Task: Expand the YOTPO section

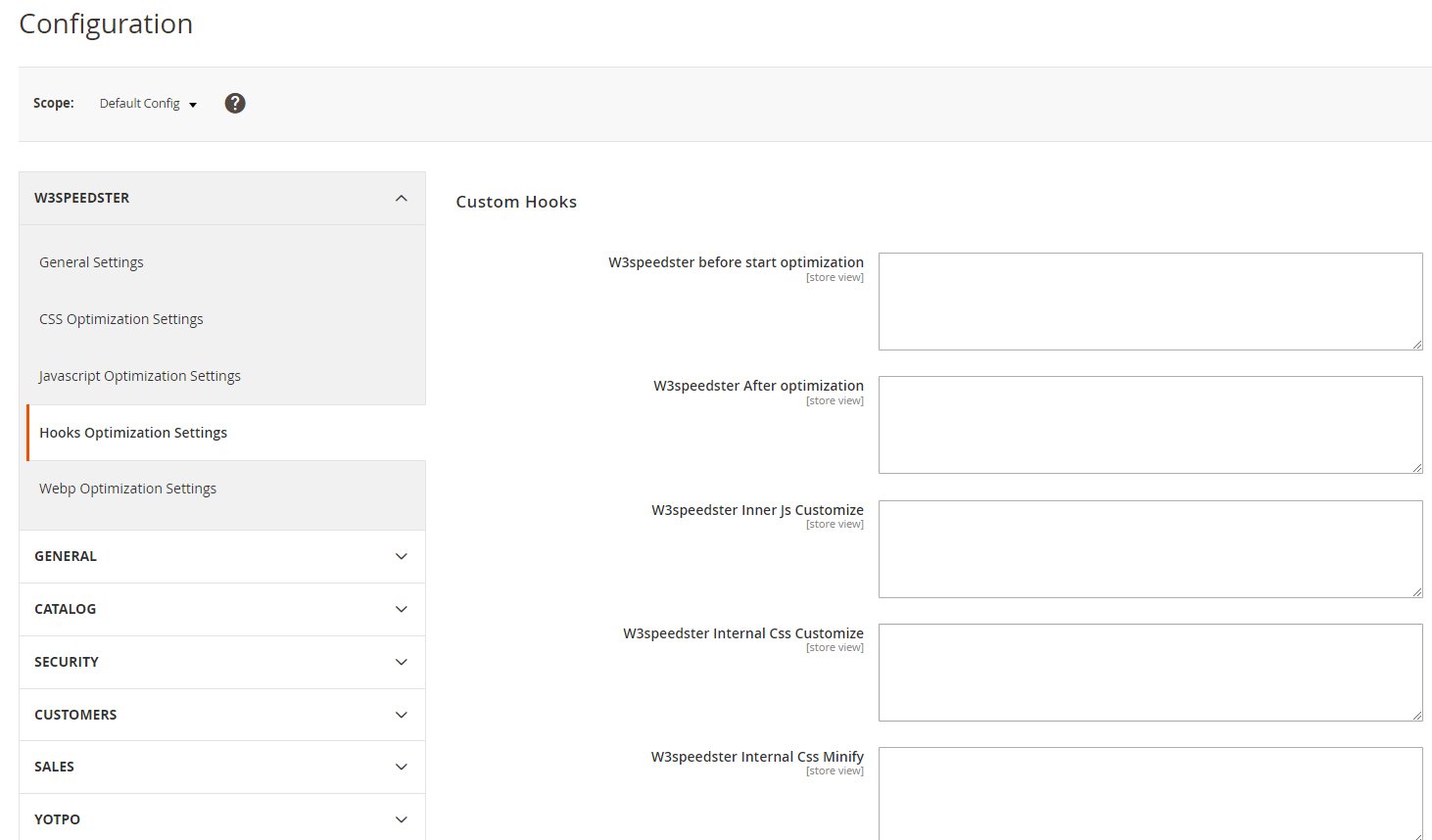Action: (x=222, y=819)
